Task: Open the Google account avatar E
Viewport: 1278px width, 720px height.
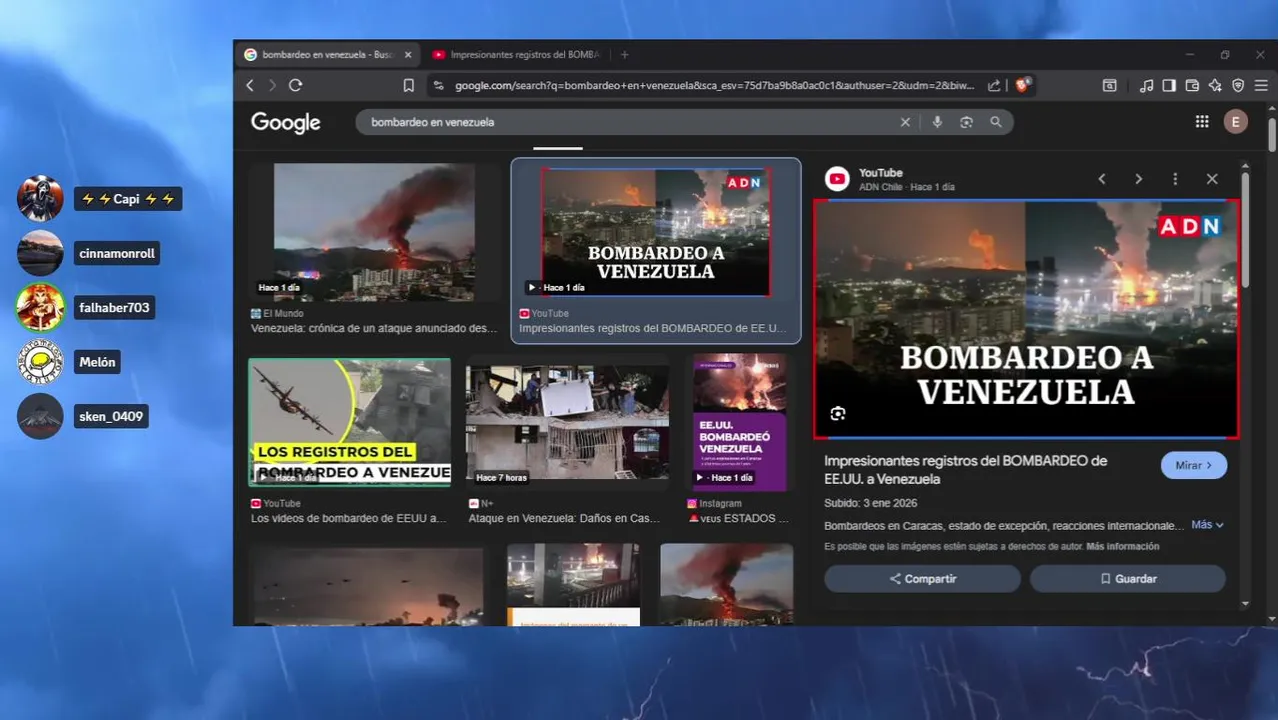Action: [x=1236, y=122]
